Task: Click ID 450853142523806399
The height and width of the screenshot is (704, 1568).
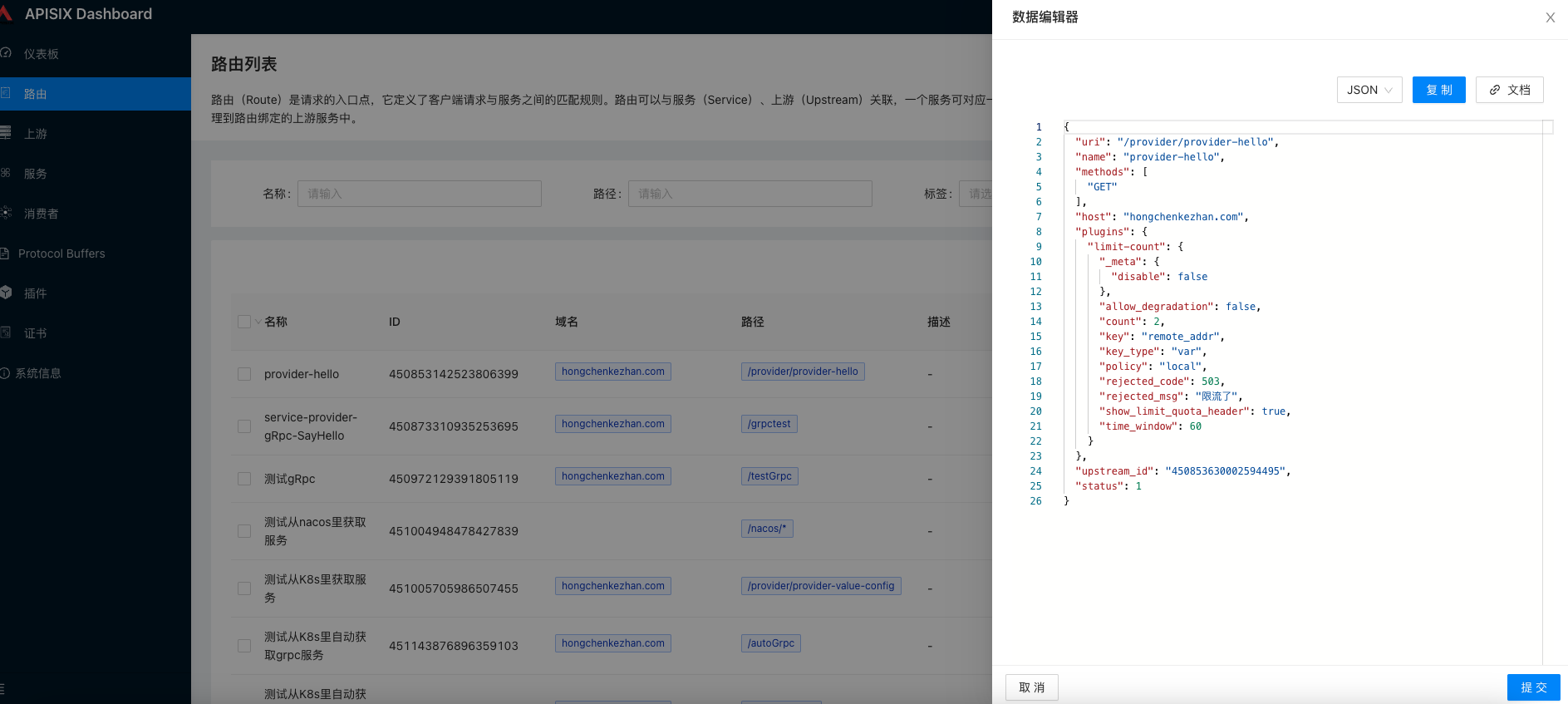Action: tap(454, 374)
